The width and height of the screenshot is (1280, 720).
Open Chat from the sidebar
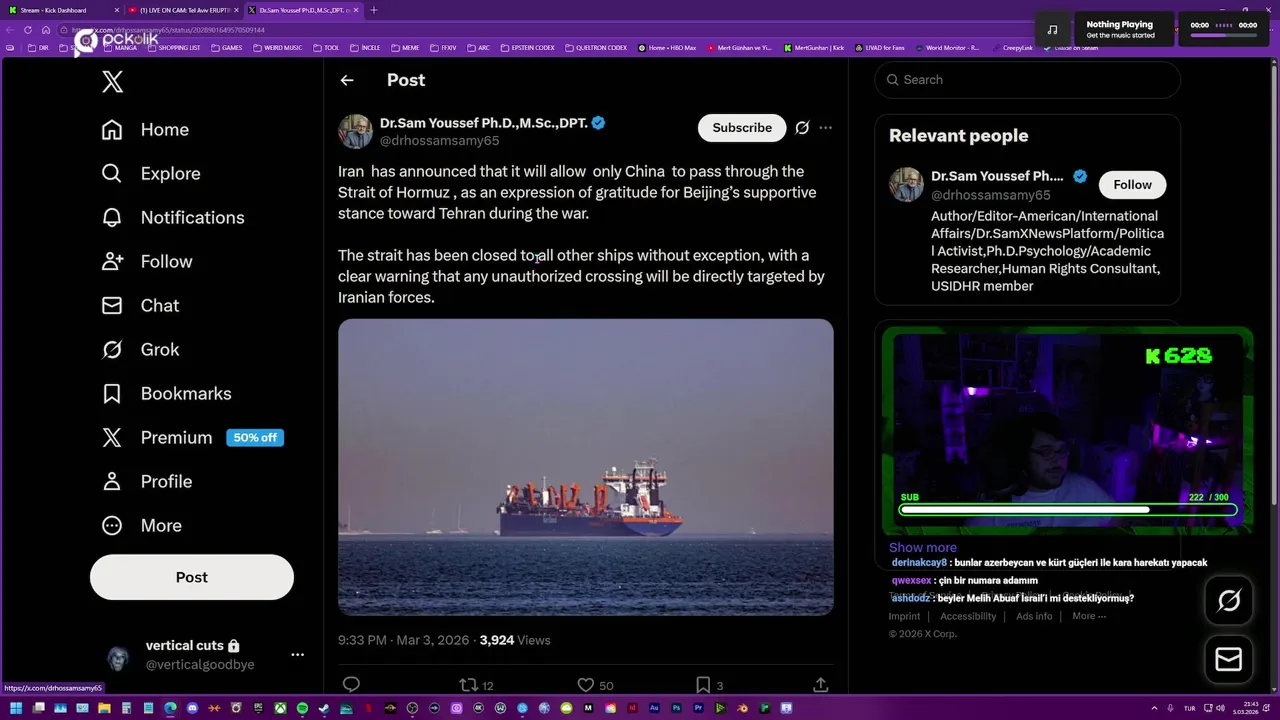[x=140, y=306]
